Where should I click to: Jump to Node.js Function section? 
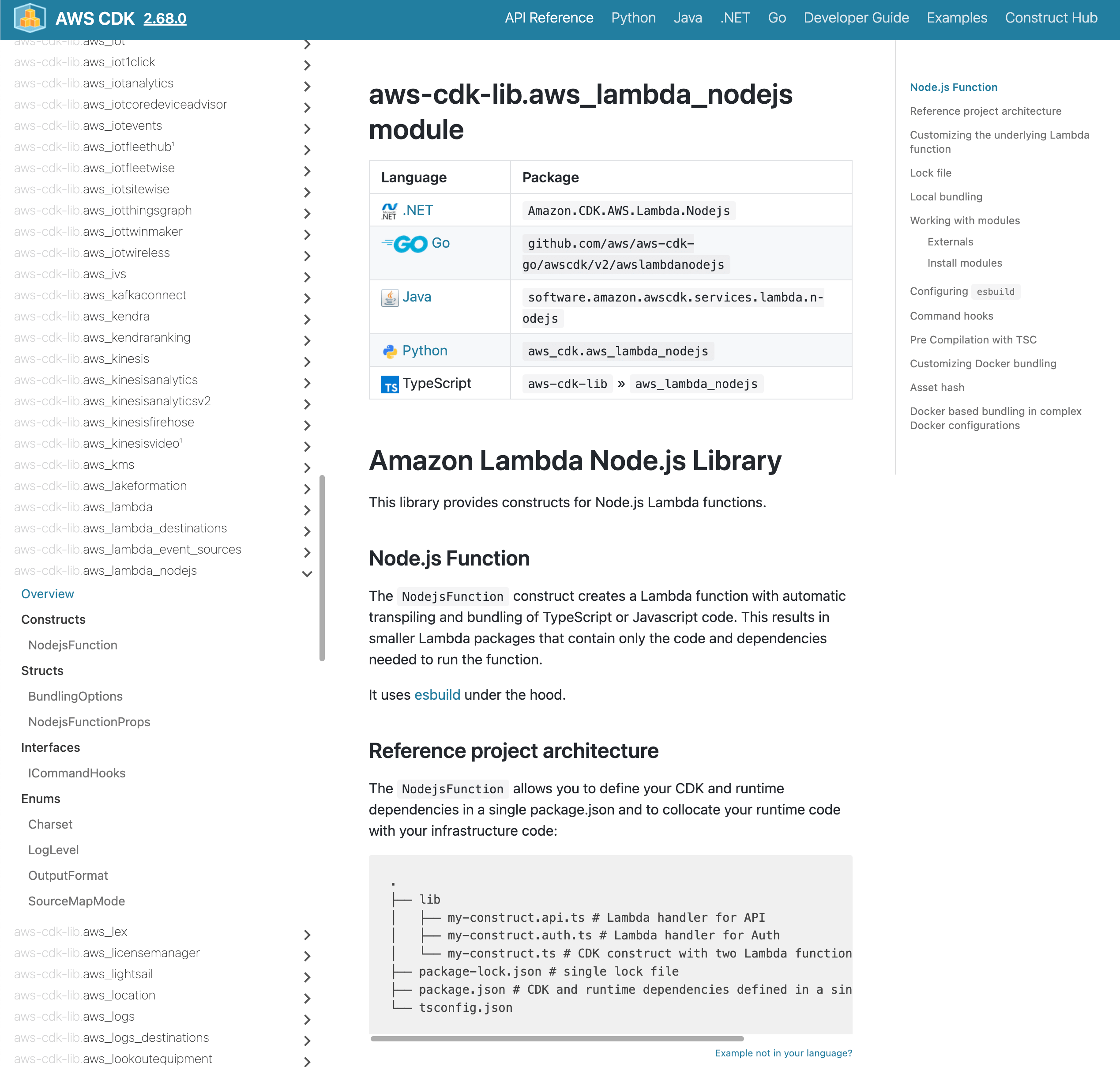point(954,87)
